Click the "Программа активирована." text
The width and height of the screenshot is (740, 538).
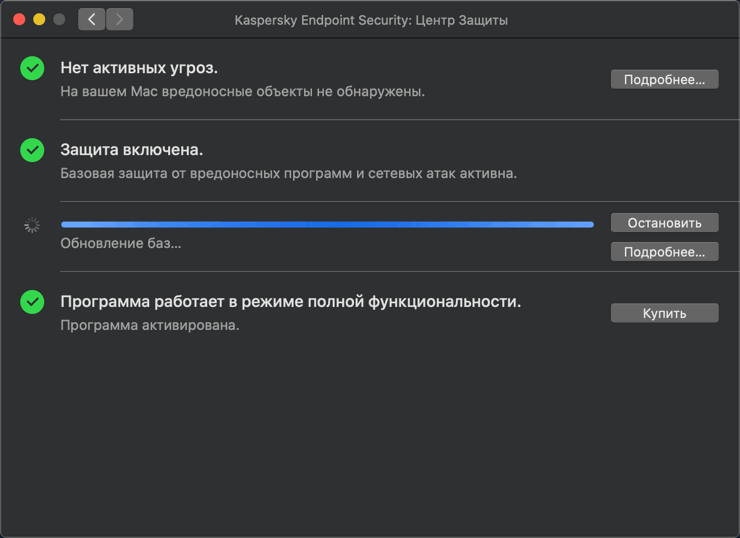click(150, 325)
